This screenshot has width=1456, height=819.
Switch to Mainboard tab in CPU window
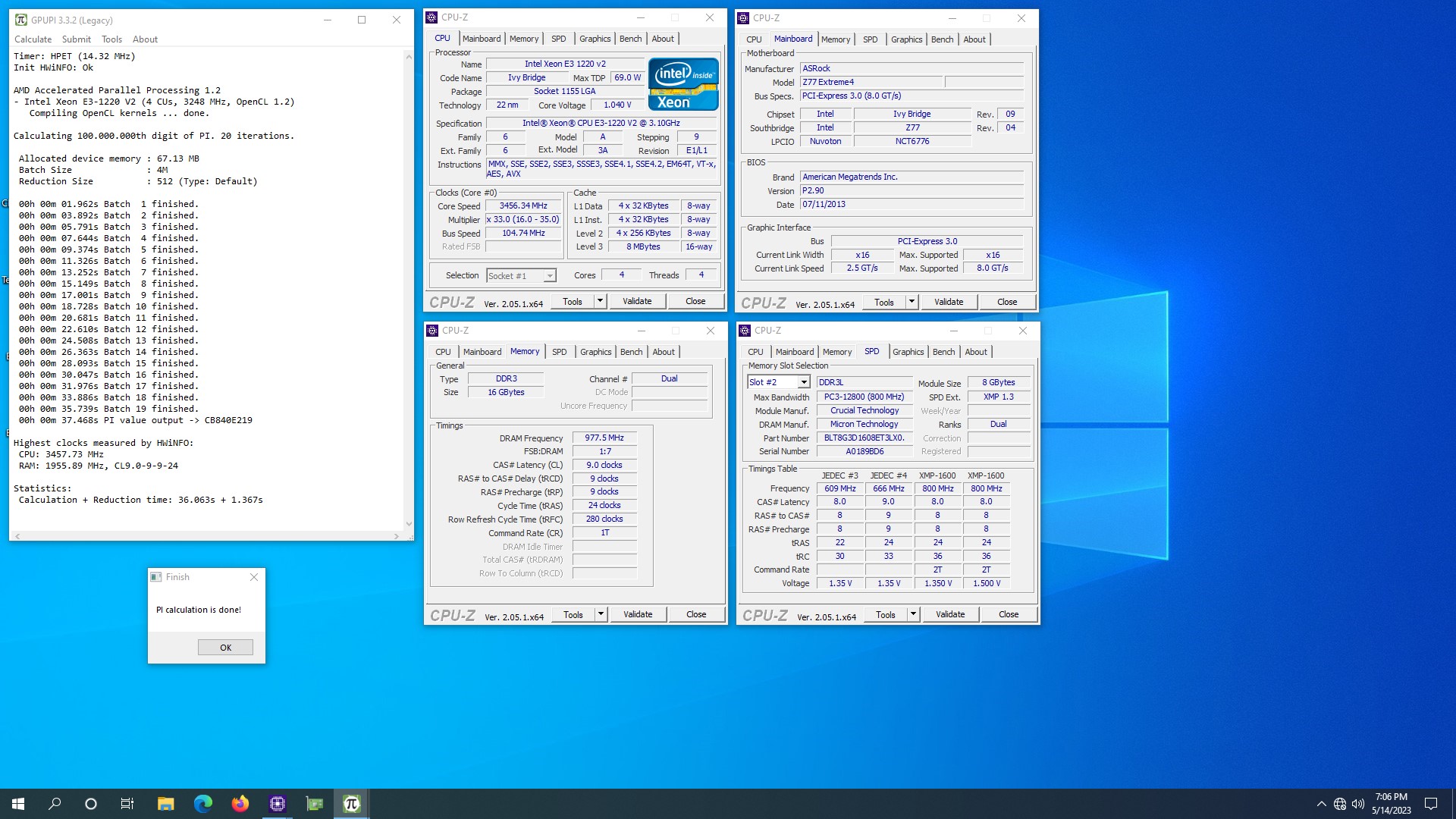(482, 39)
